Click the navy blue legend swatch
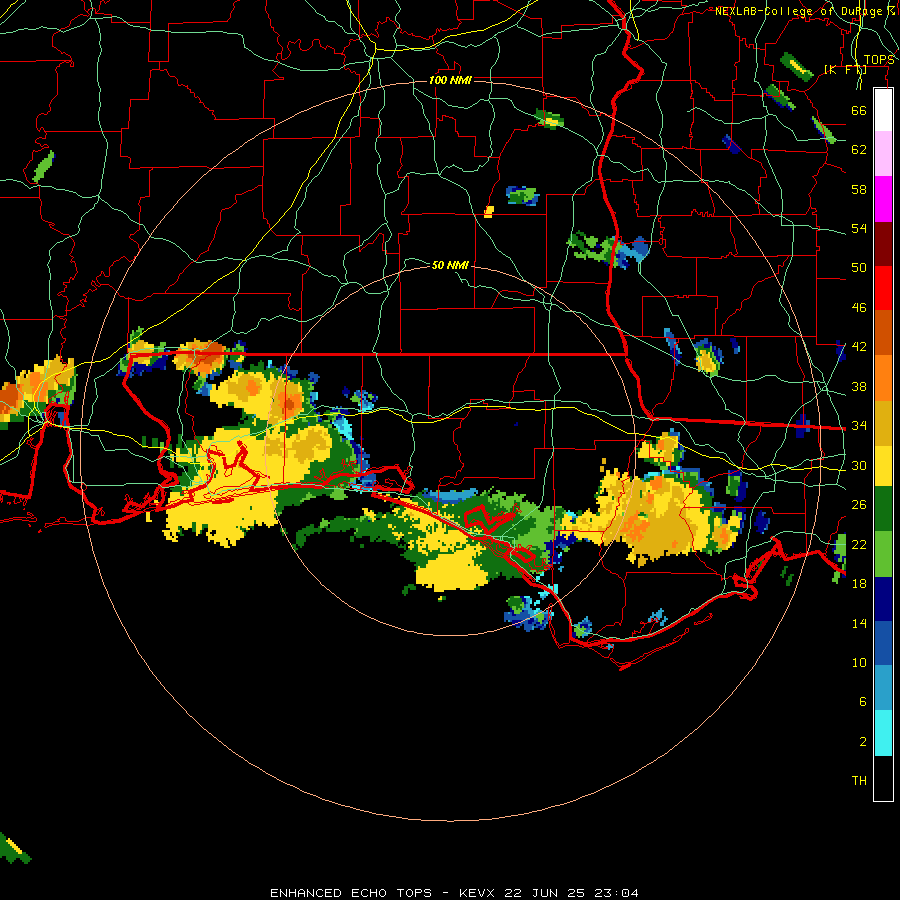 883,599
